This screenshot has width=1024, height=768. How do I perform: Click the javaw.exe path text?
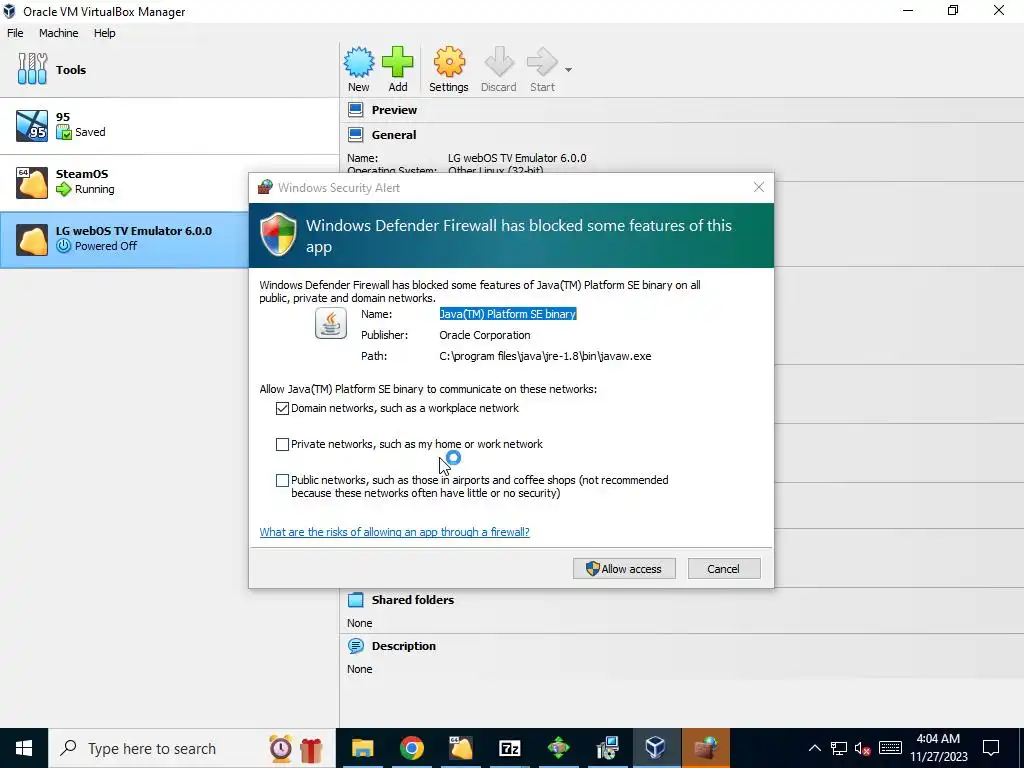545,356
